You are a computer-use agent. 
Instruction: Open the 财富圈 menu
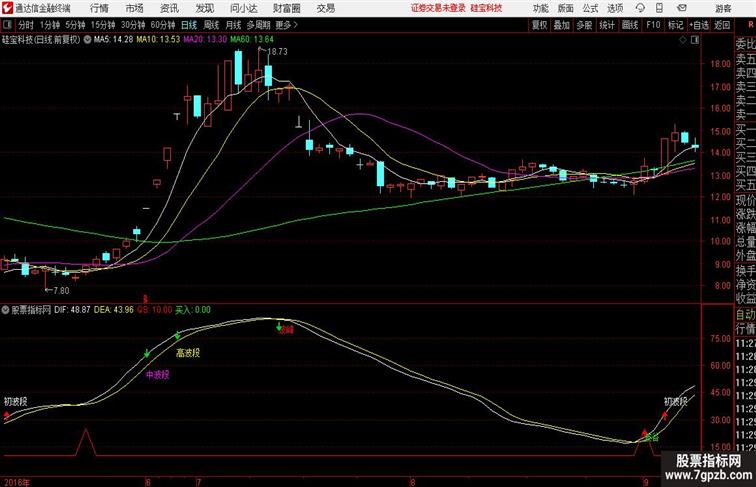click(x=286, y=8)
